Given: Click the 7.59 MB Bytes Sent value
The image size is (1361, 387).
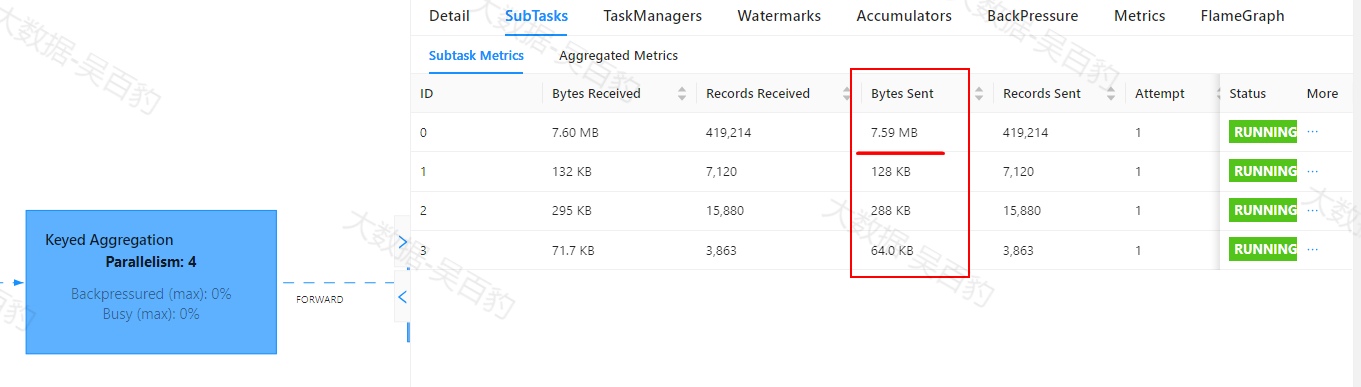Looking at the screenshot, I should pyautogui.click(x=894, y=132).
